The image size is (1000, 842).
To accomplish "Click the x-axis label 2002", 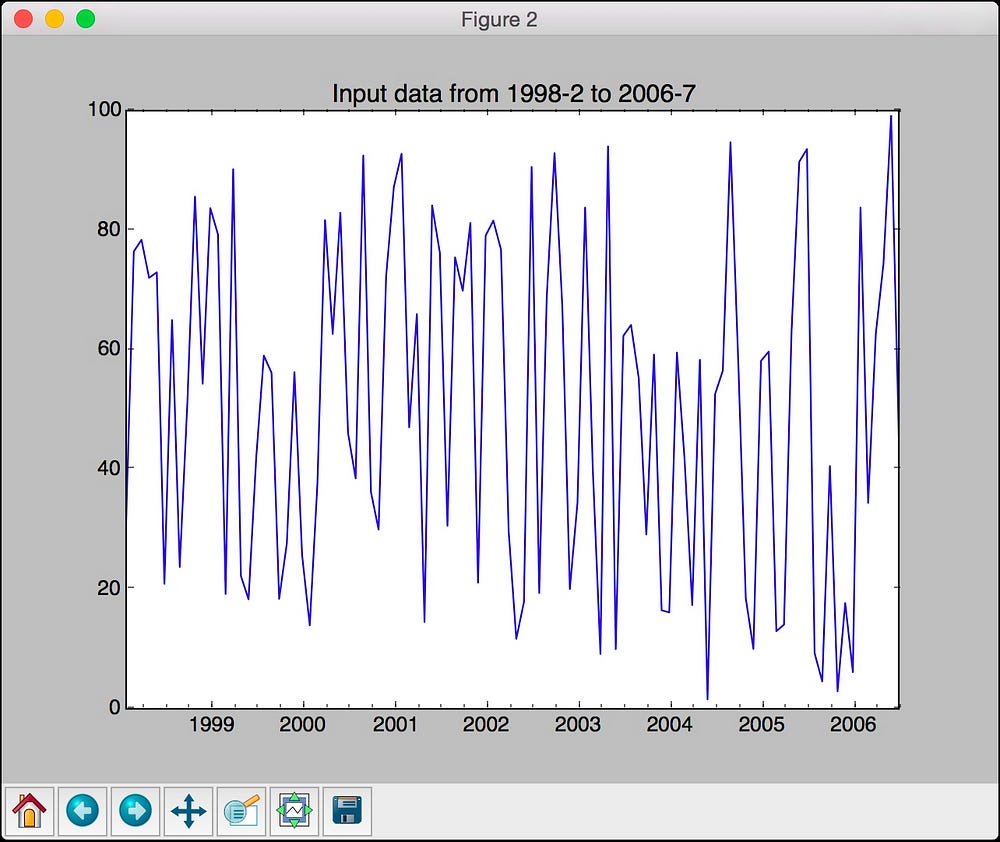I will tap(487, 725).
